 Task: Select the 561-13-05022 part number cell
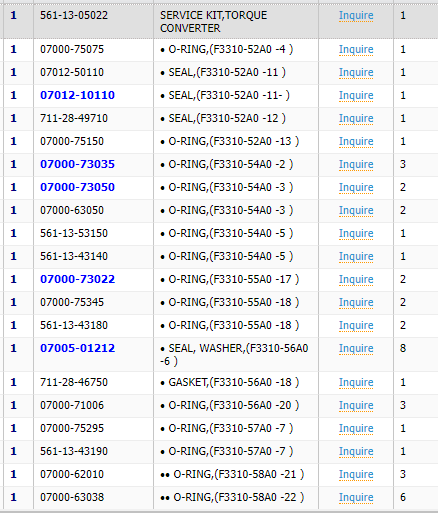(x=93, y=21)
